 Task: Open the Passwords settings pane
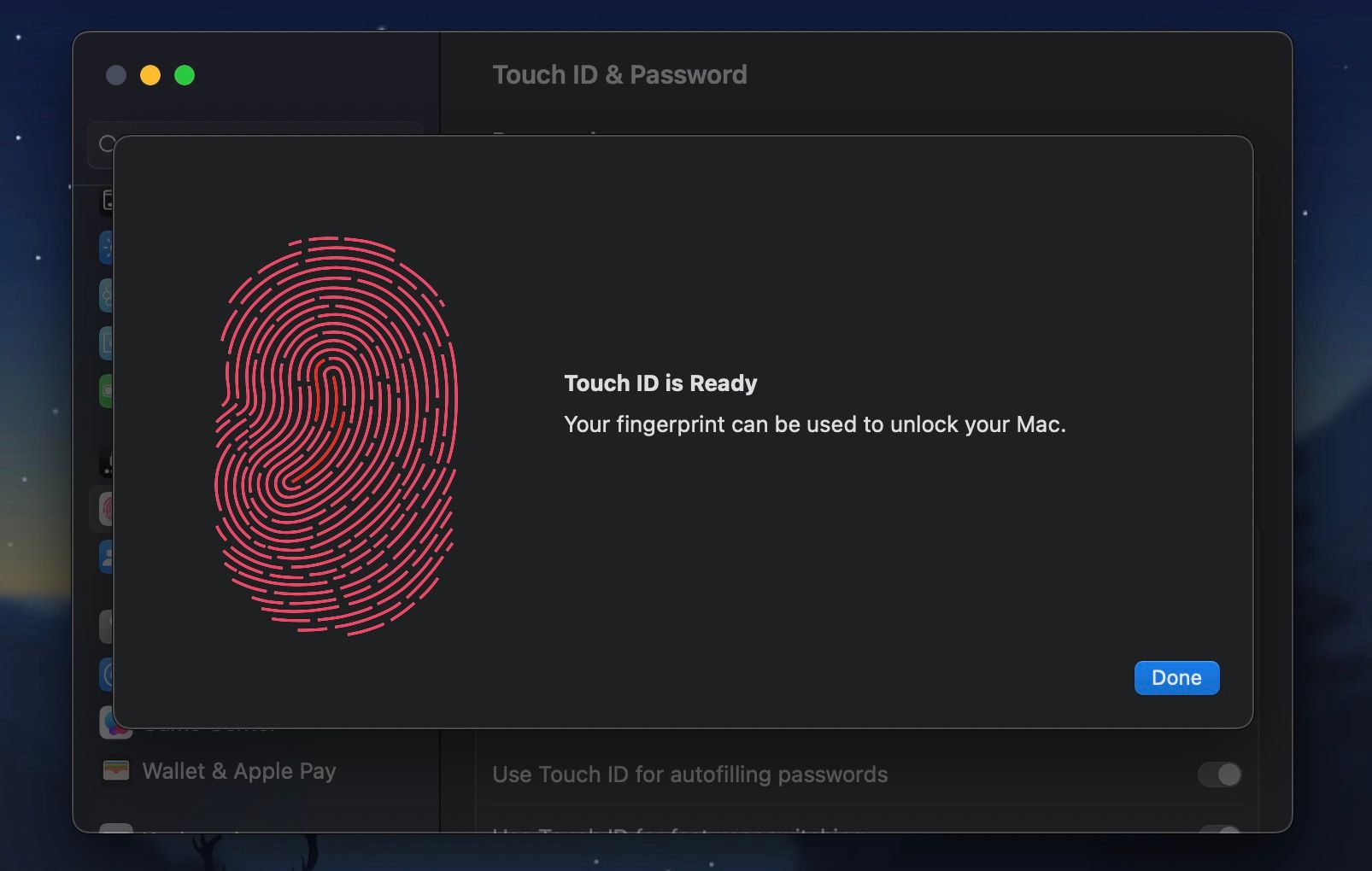tap(108, 626)
